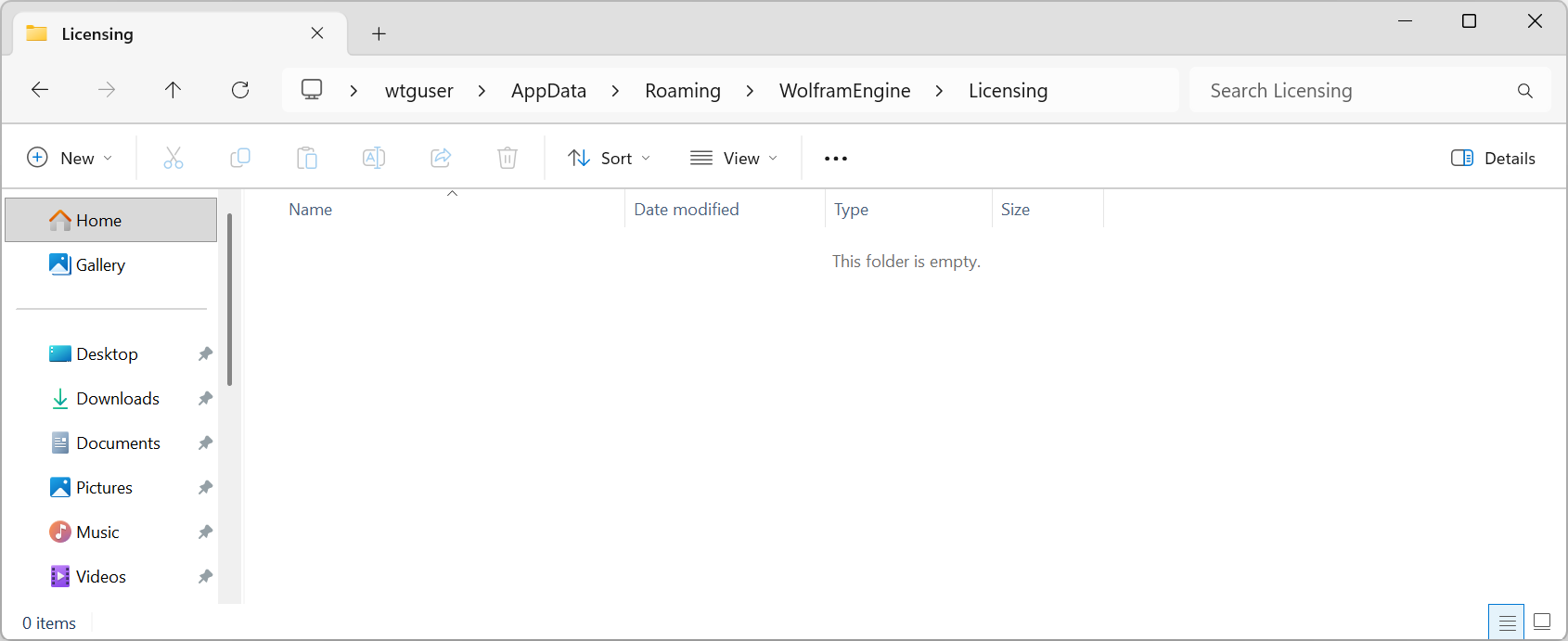Expand the View options dropdown
This screenshot has width=1568, height=641.
pos(734,158)
